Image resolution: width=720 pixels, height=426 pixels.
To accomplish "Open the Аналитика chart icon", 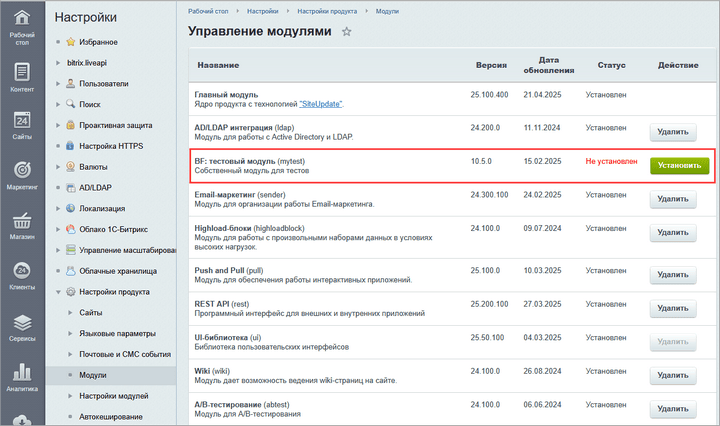I will (22, 372).
